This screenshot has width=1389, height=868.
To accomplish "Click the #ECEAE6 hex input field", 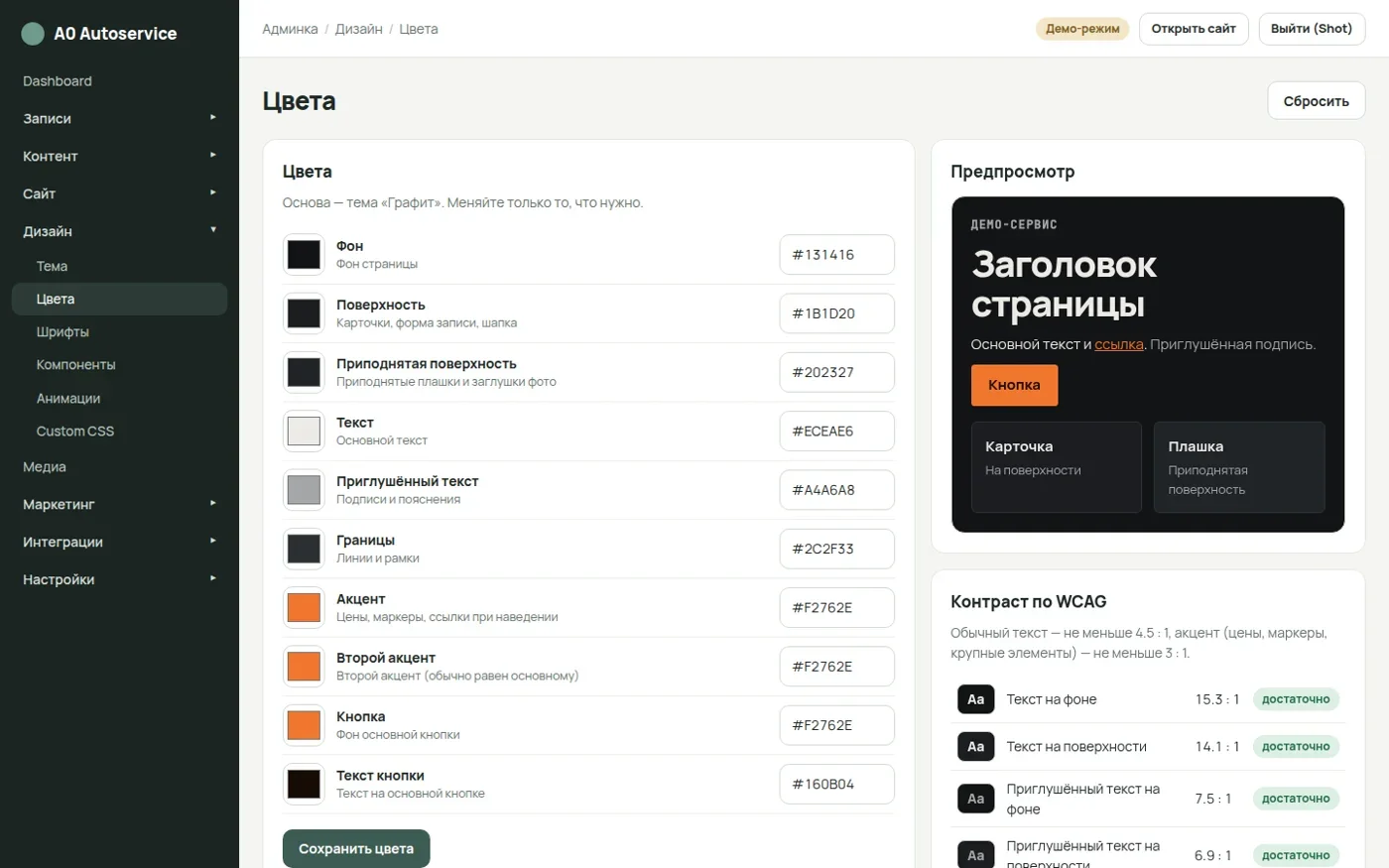I will point(836,432).
